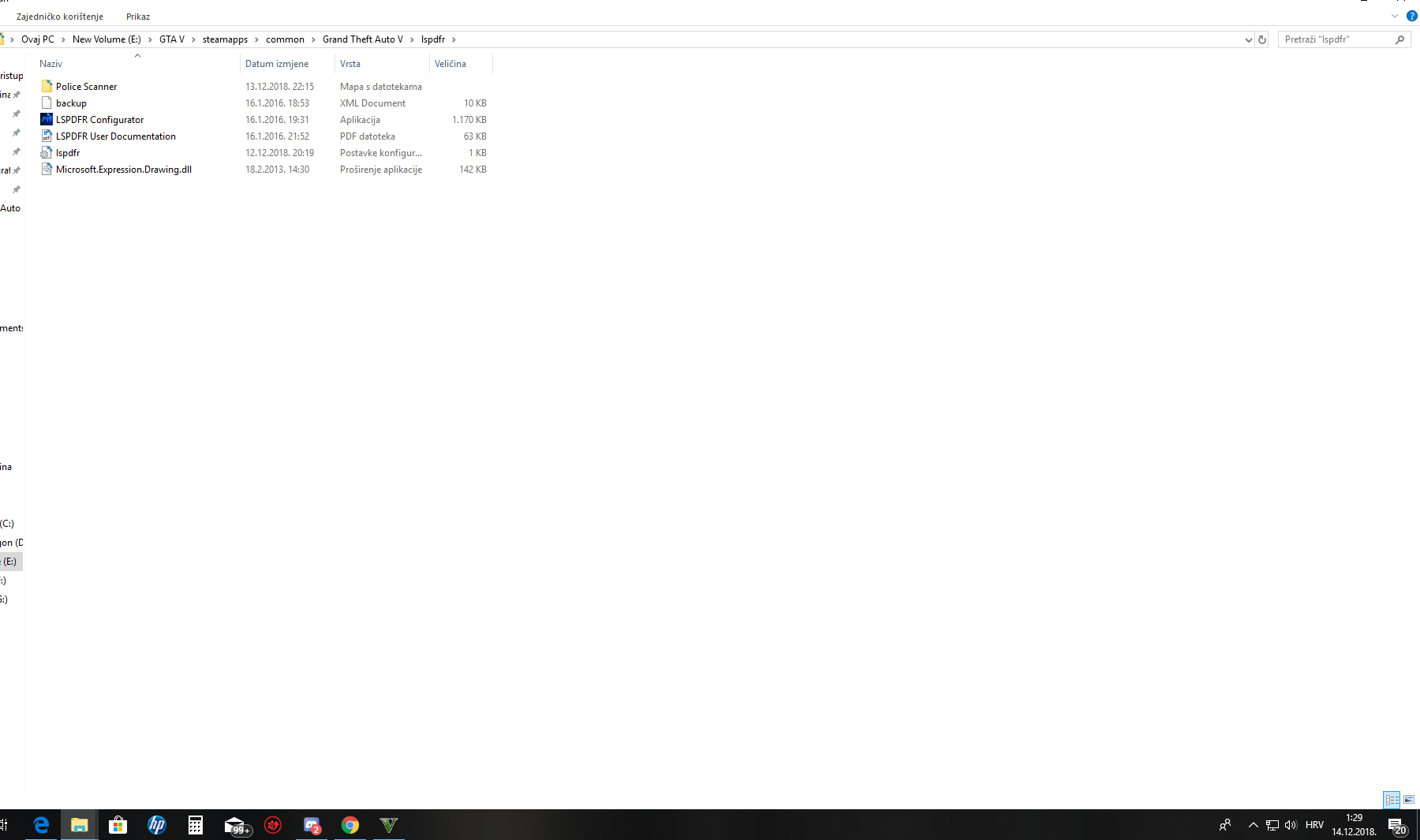Open the network status tray icon
Image resolution: width=1420 pixels, height=840 pixels.
[1272, 825]
